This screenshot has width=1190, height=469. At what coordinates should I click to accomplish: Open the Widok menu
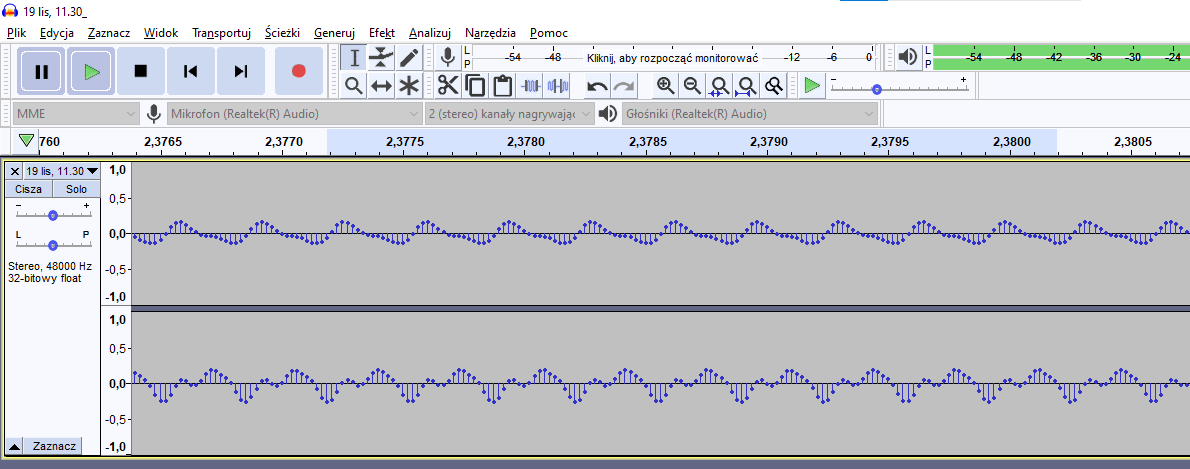click(x=161, y=33)
